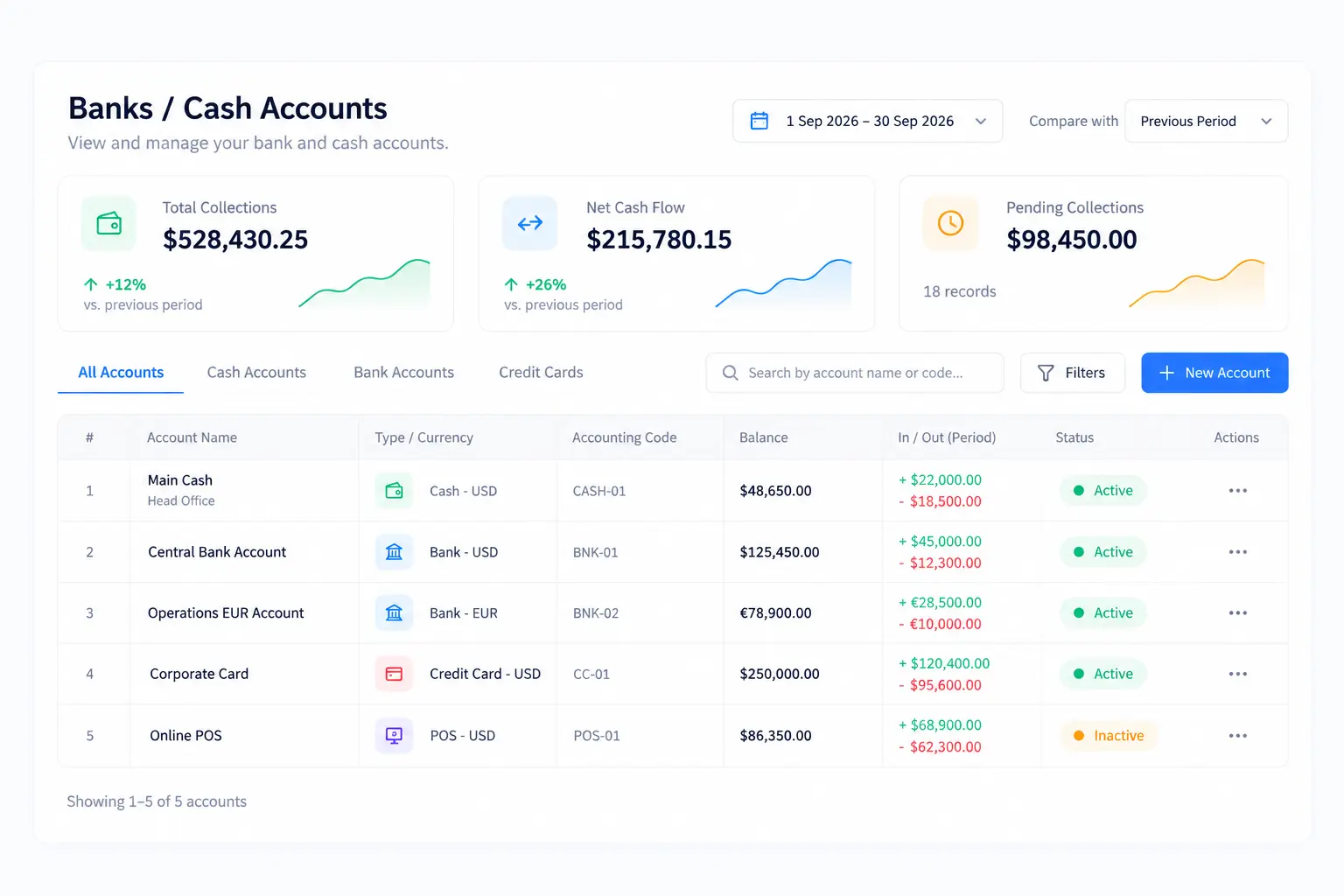
Task: Switch to the Cash Accounts tab
Action: [256, 373]
